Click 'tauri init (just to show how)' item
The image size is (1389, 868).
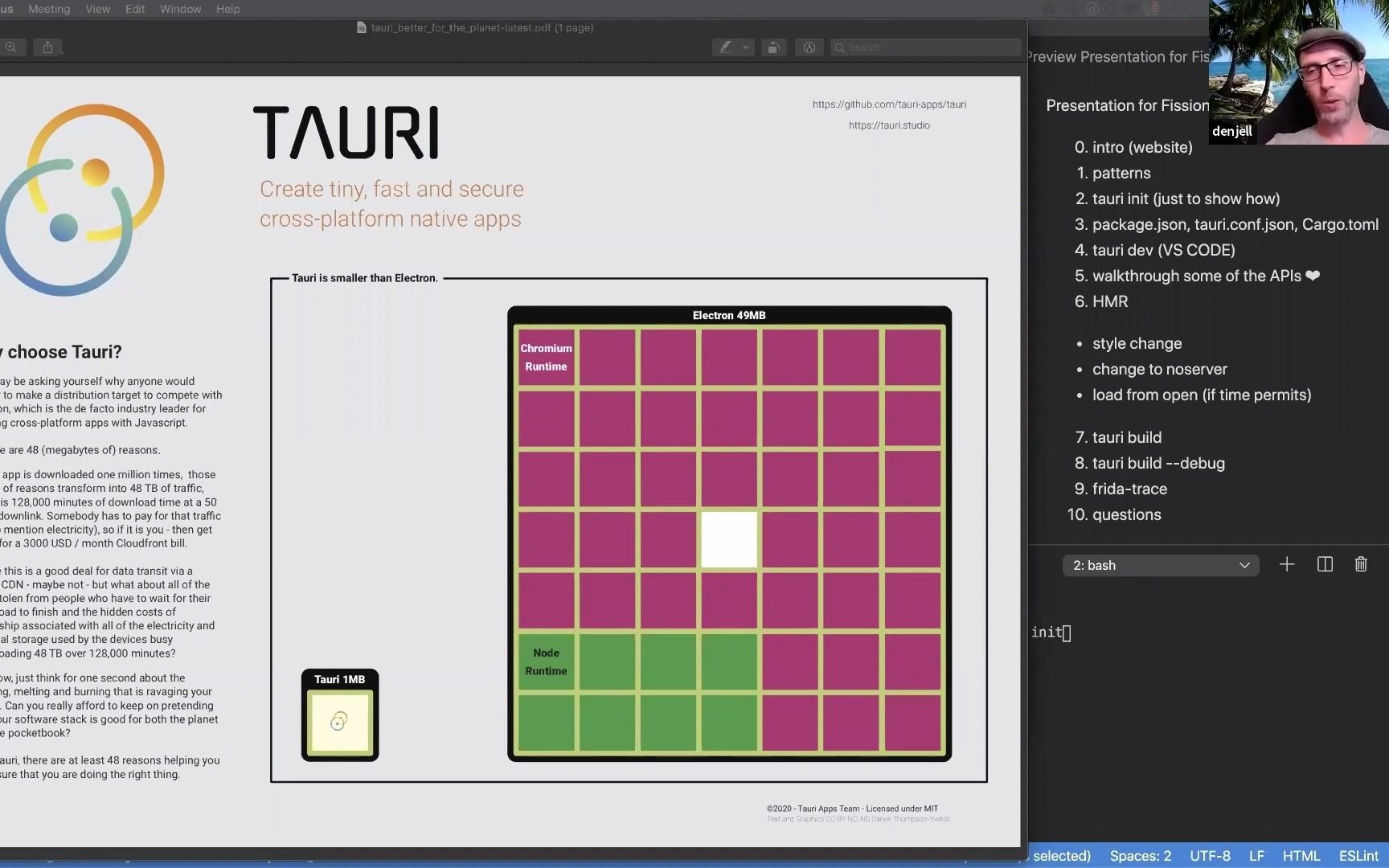[1186, 199]
